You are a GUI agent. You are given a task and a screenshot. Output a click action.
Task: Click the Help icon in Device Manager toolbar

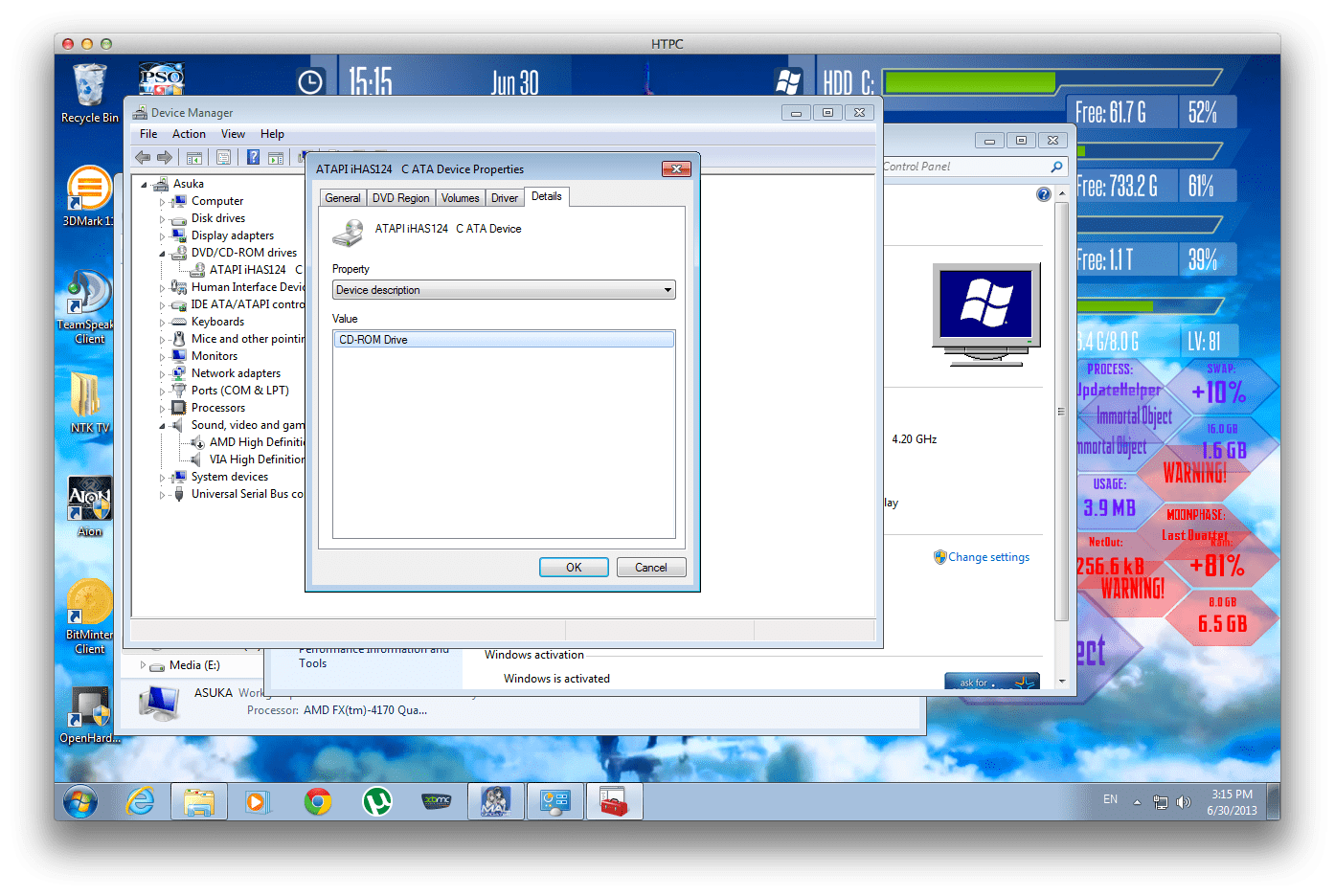coord(251,157)
